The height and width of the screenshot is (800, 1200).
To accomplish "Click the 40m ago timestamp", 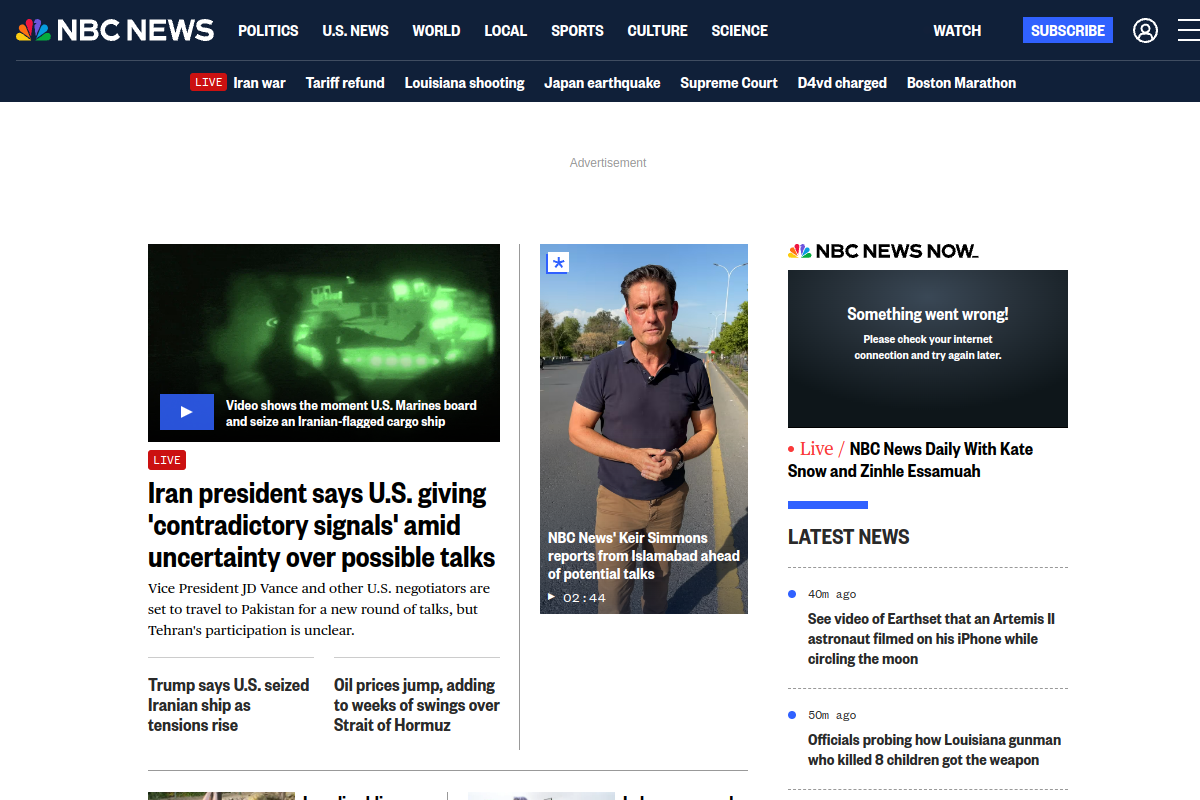I will 832,594.
